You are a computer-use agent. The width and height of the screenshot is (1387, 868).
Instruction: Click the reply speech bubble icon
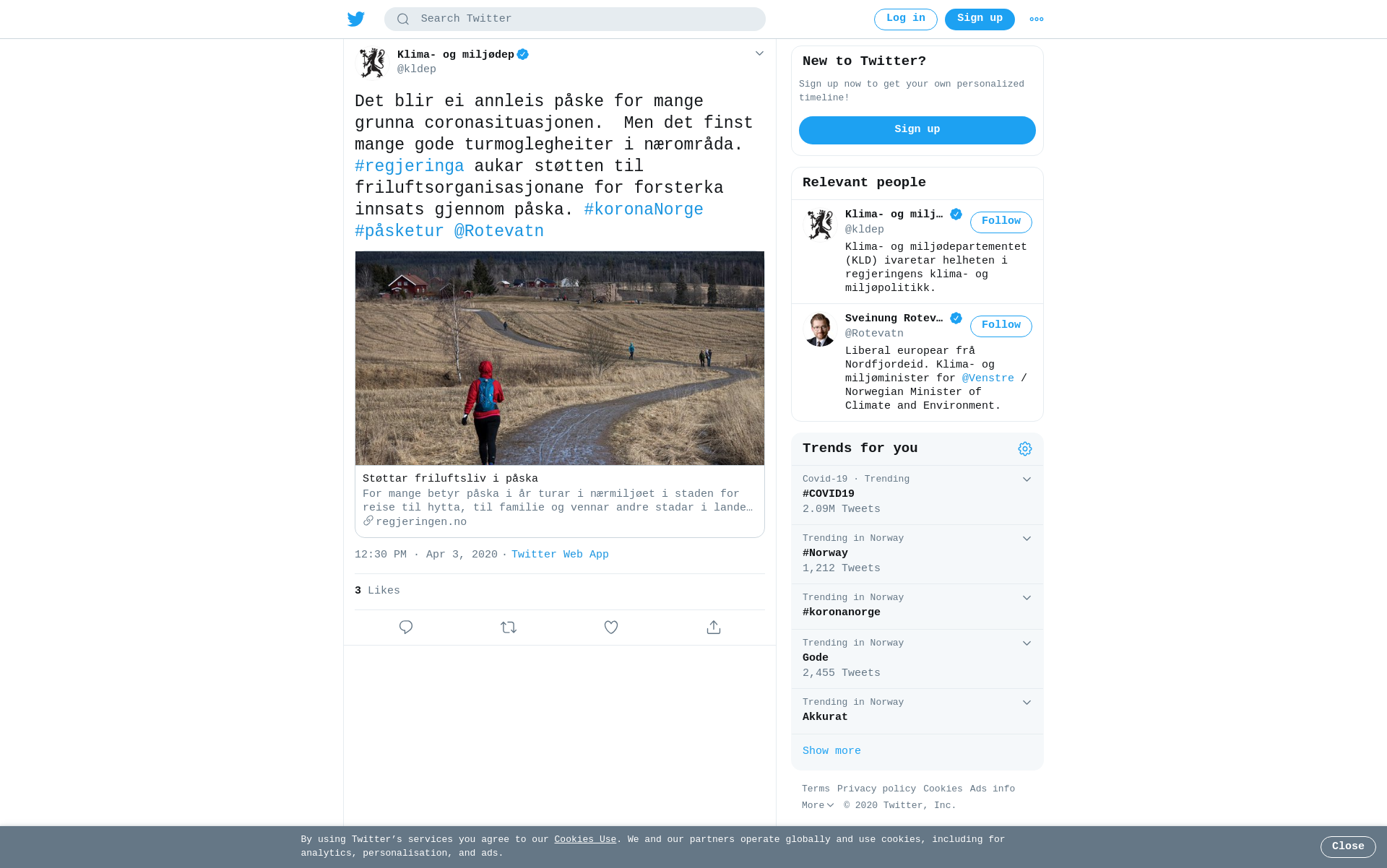tap(406, 628)
